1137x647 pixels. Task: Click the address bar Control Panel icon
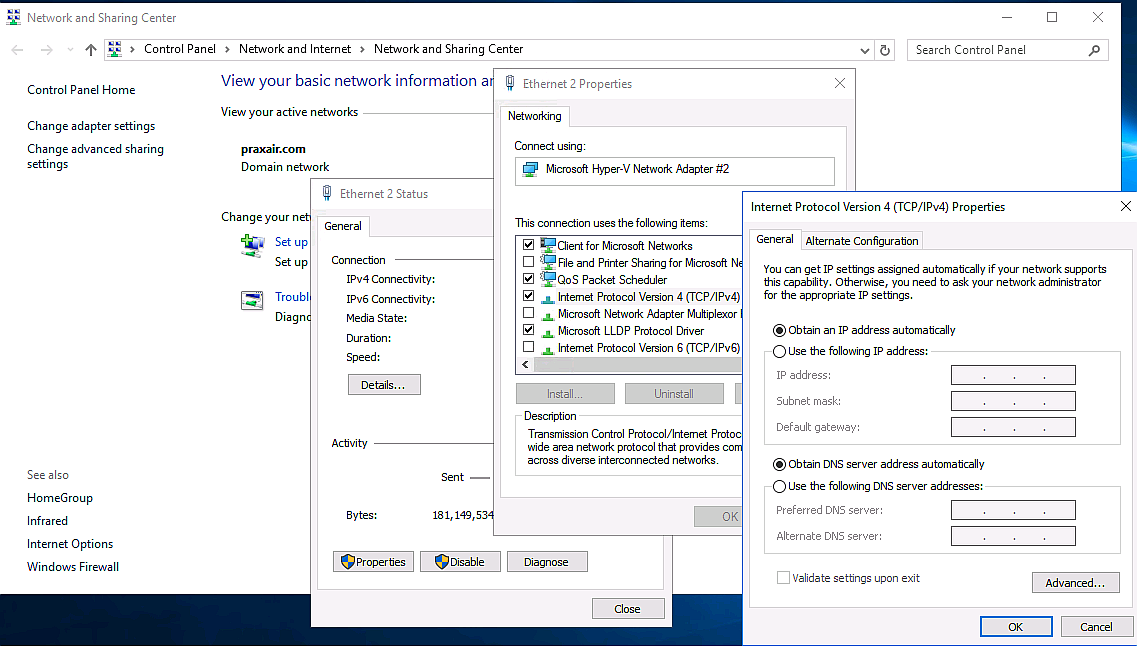[115, 49]
